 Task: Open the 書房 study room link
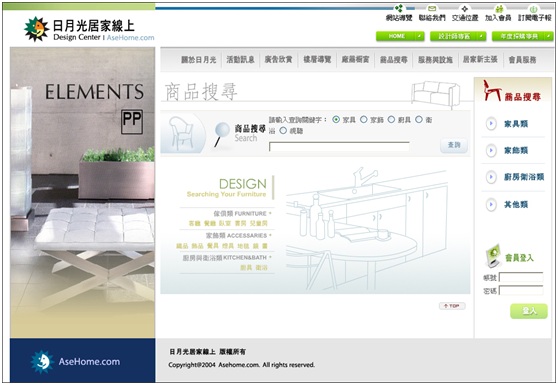tap(240, 224)
